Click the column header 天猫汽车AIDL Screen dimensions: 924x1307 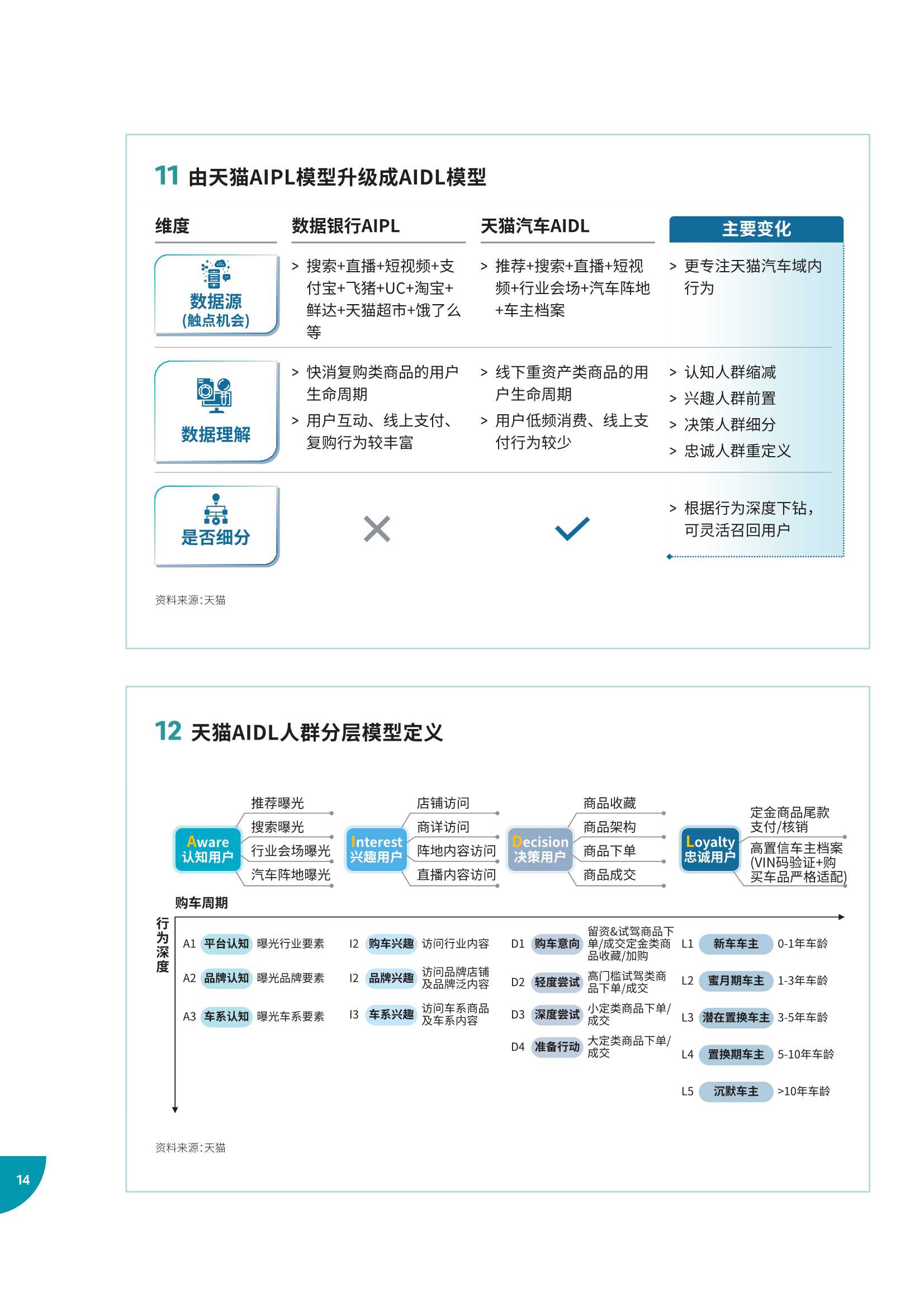pyautogui.click(x=535, y=226)
